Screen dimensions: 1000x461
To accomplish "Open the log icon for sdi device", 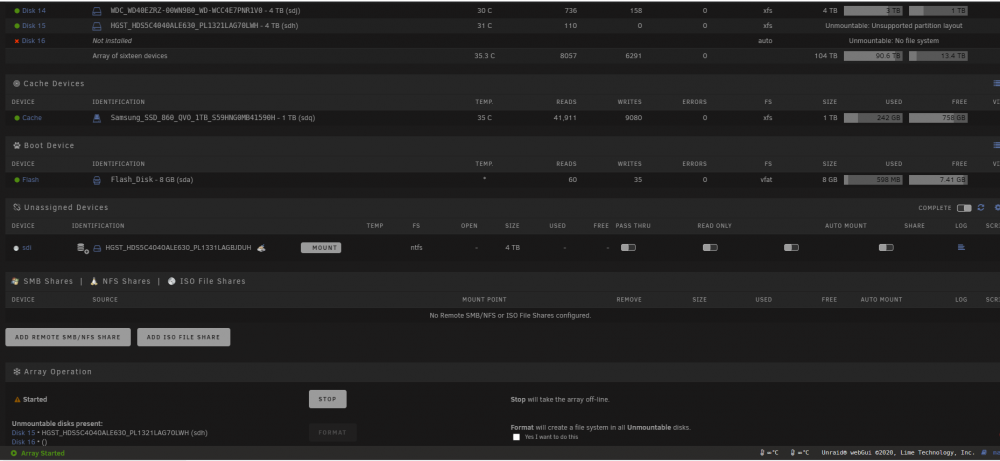I will (x=961, y=247).
